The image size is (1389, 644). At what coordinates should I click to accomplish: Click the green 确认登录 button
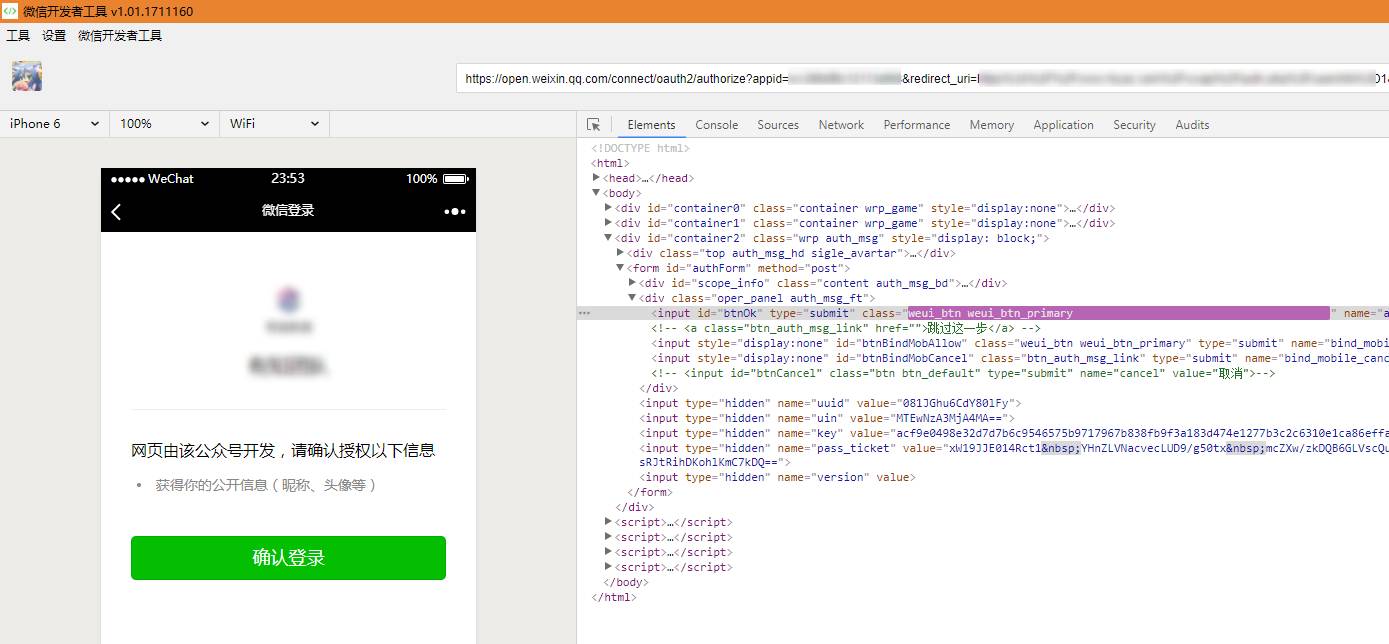288,558
